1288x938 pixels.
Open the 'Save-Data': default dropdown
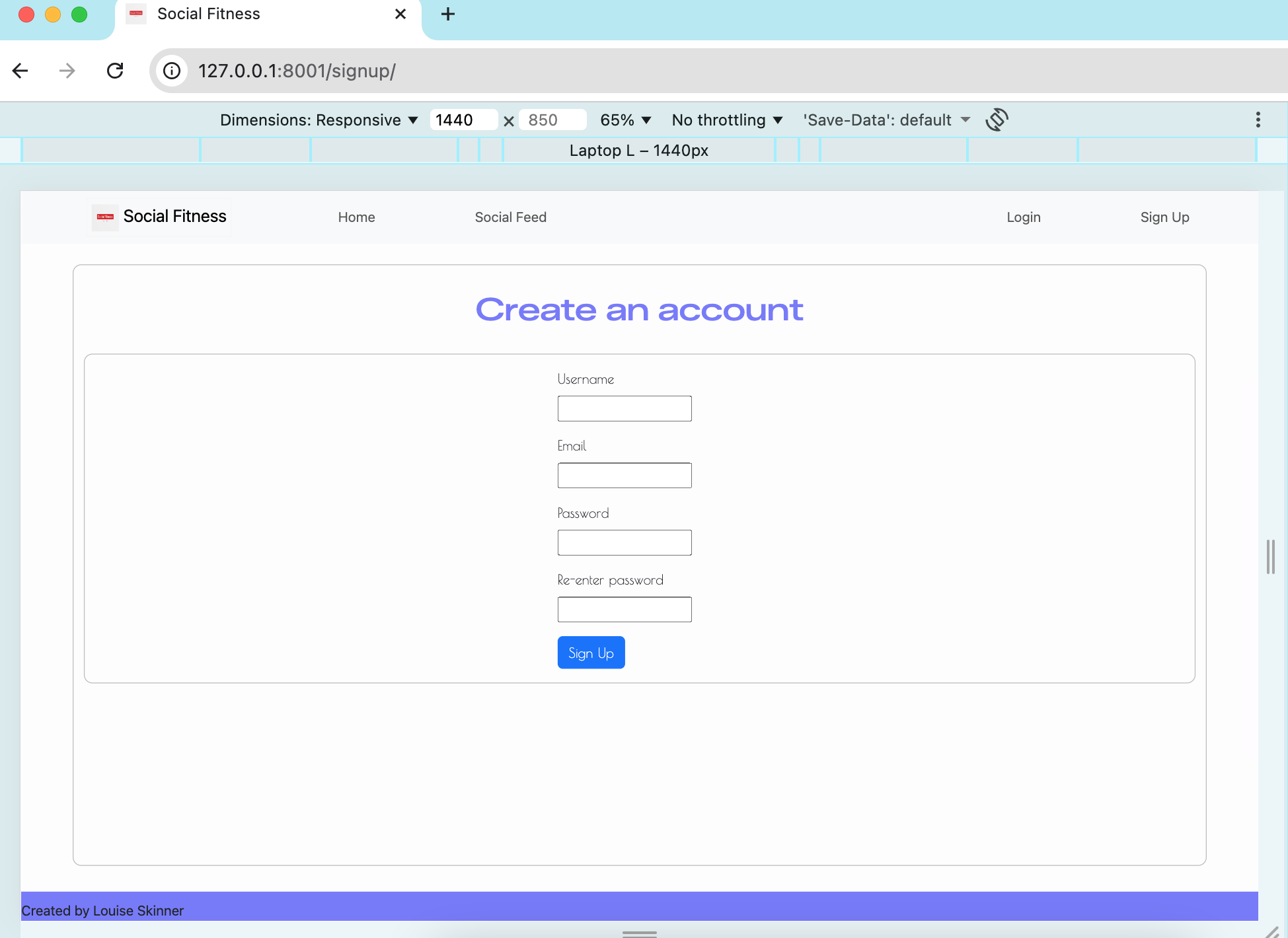click(884, 120)
